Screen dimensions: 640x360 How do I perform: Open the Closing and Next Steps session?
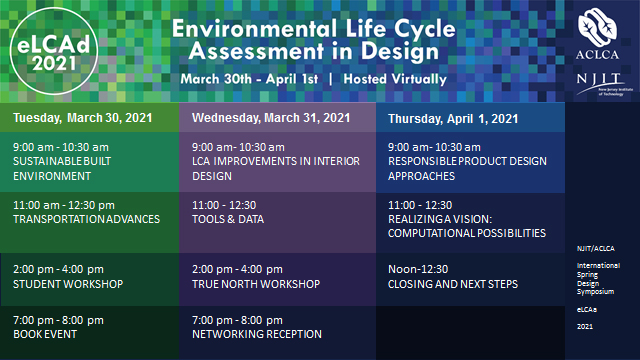tap(470, 279)
